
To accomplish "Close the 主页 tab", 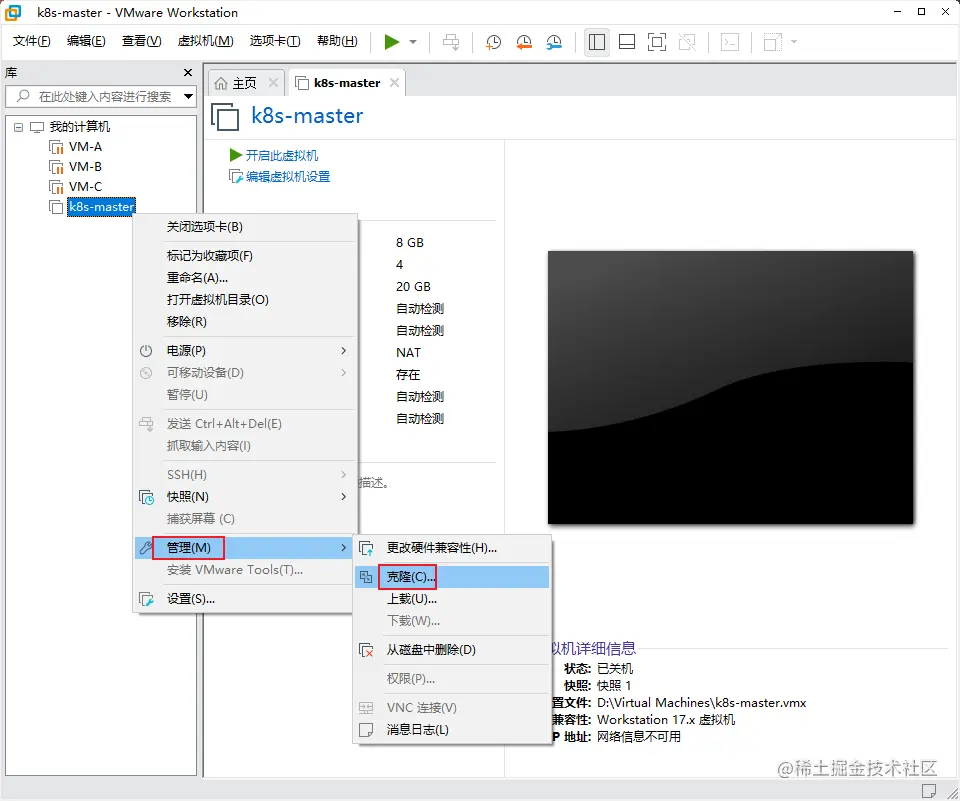I will pos(273,82).
